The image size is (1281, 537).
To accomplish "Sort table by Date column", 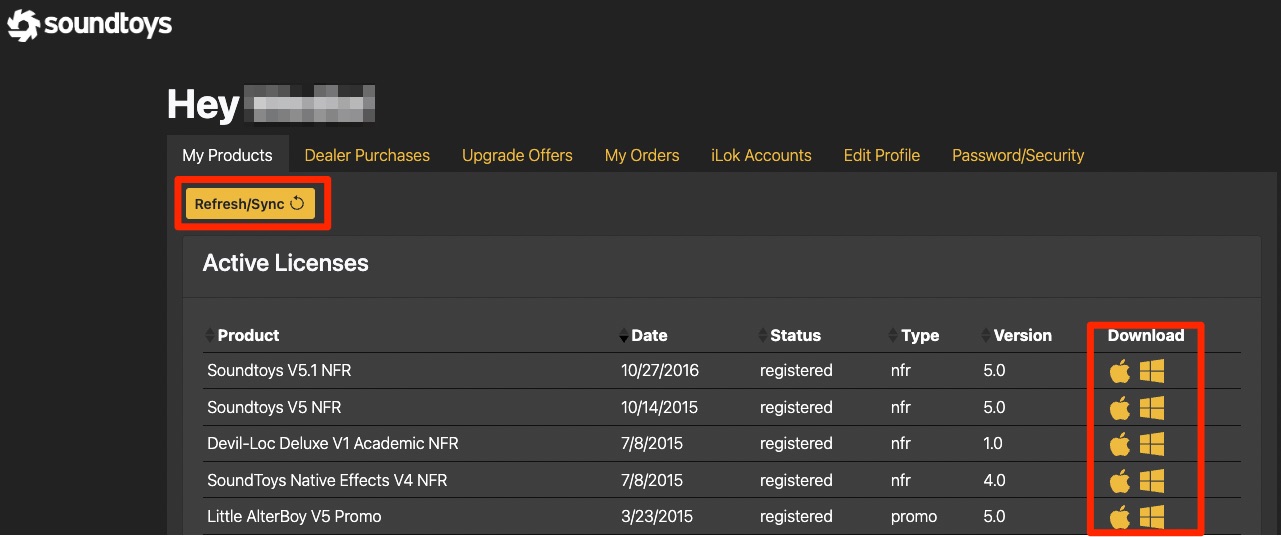I will coord(643,335).
